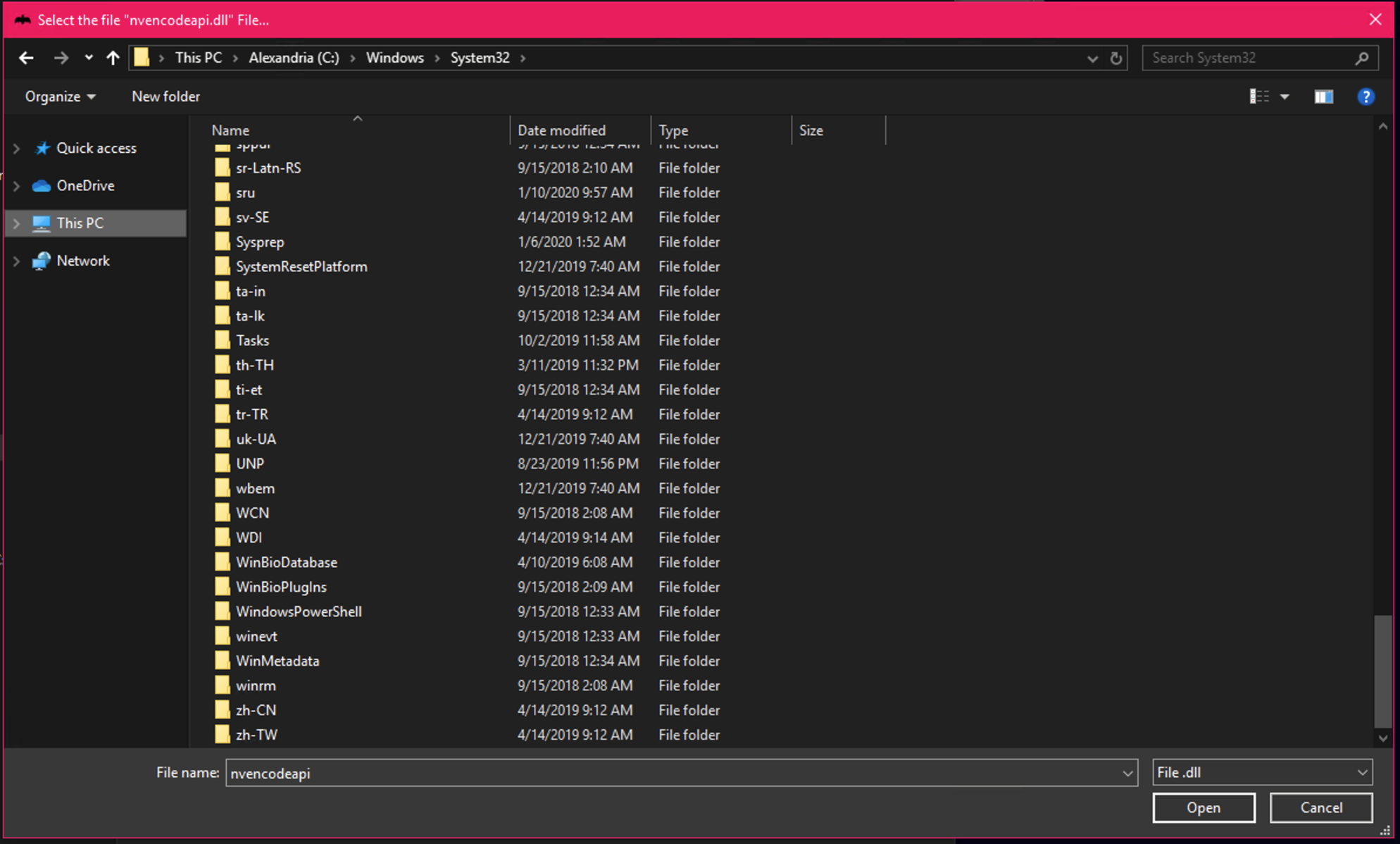This screenshot has width=1400, height=844.
Task: Open the file type dropdown showing File .dll
Action: point(1261,772)
